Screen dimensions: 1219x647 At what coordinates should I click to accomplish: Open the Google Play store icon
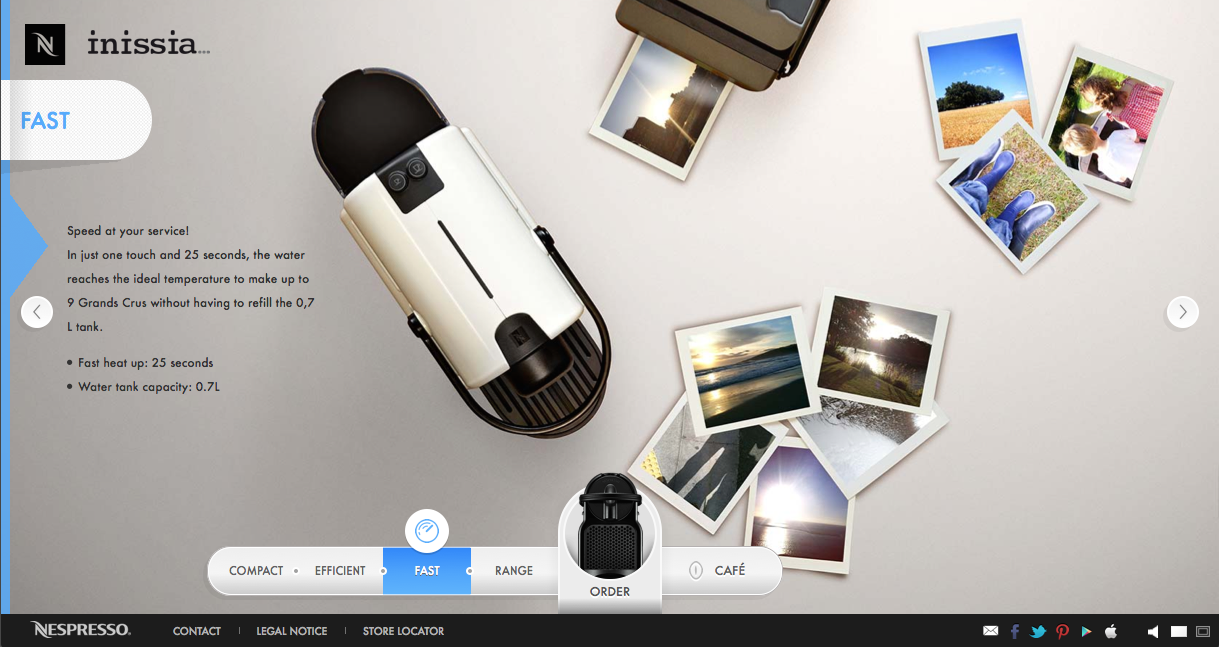click(x=1086, y=631)
